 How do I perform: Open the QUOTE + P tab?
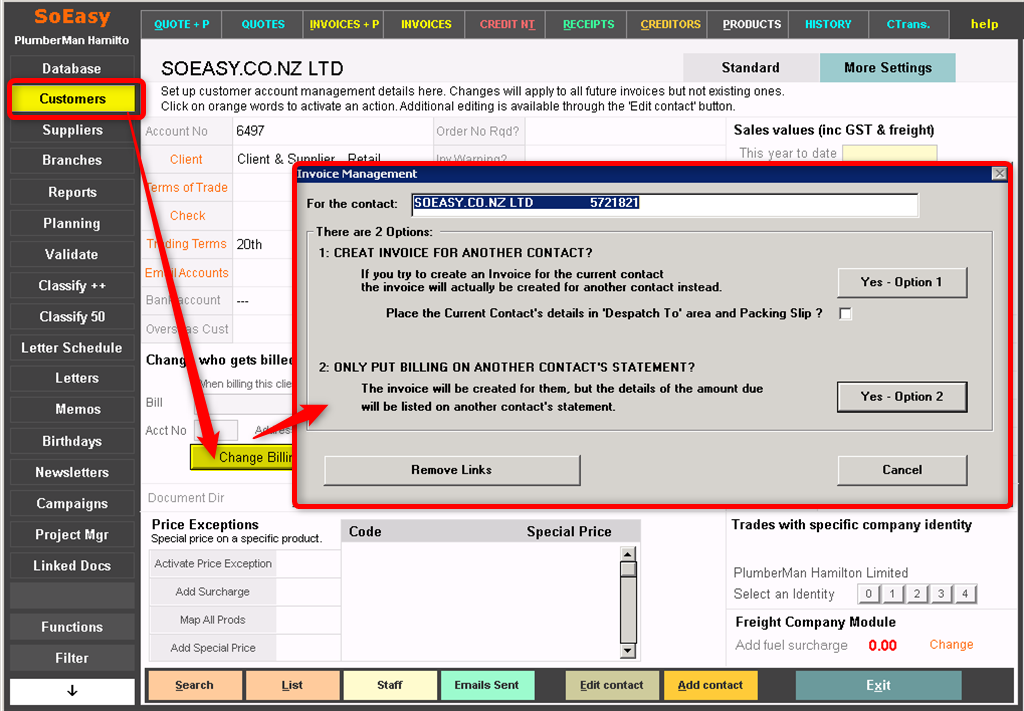(x=182, y=25)
